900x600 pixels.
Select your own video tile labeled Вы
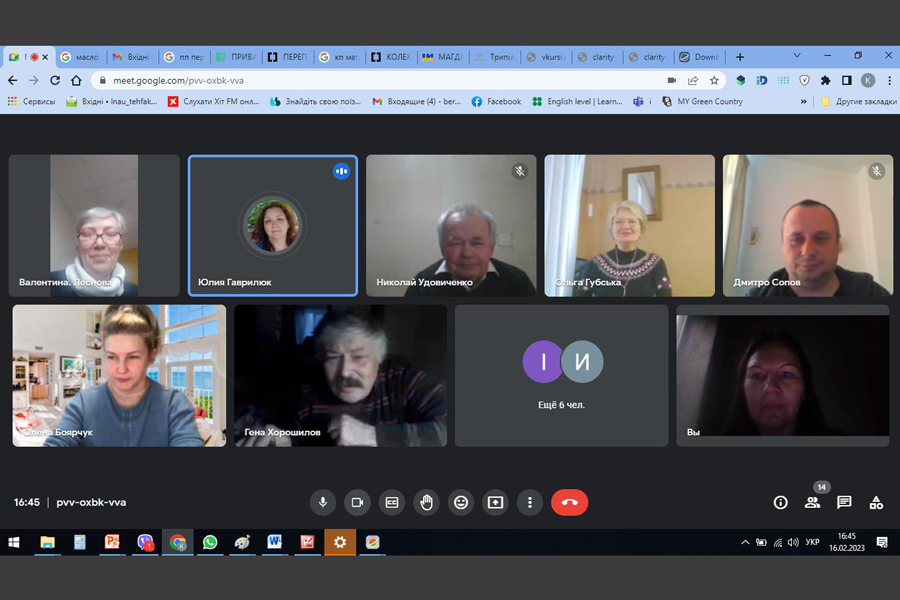pyautogui.click(x=783, y=376)
